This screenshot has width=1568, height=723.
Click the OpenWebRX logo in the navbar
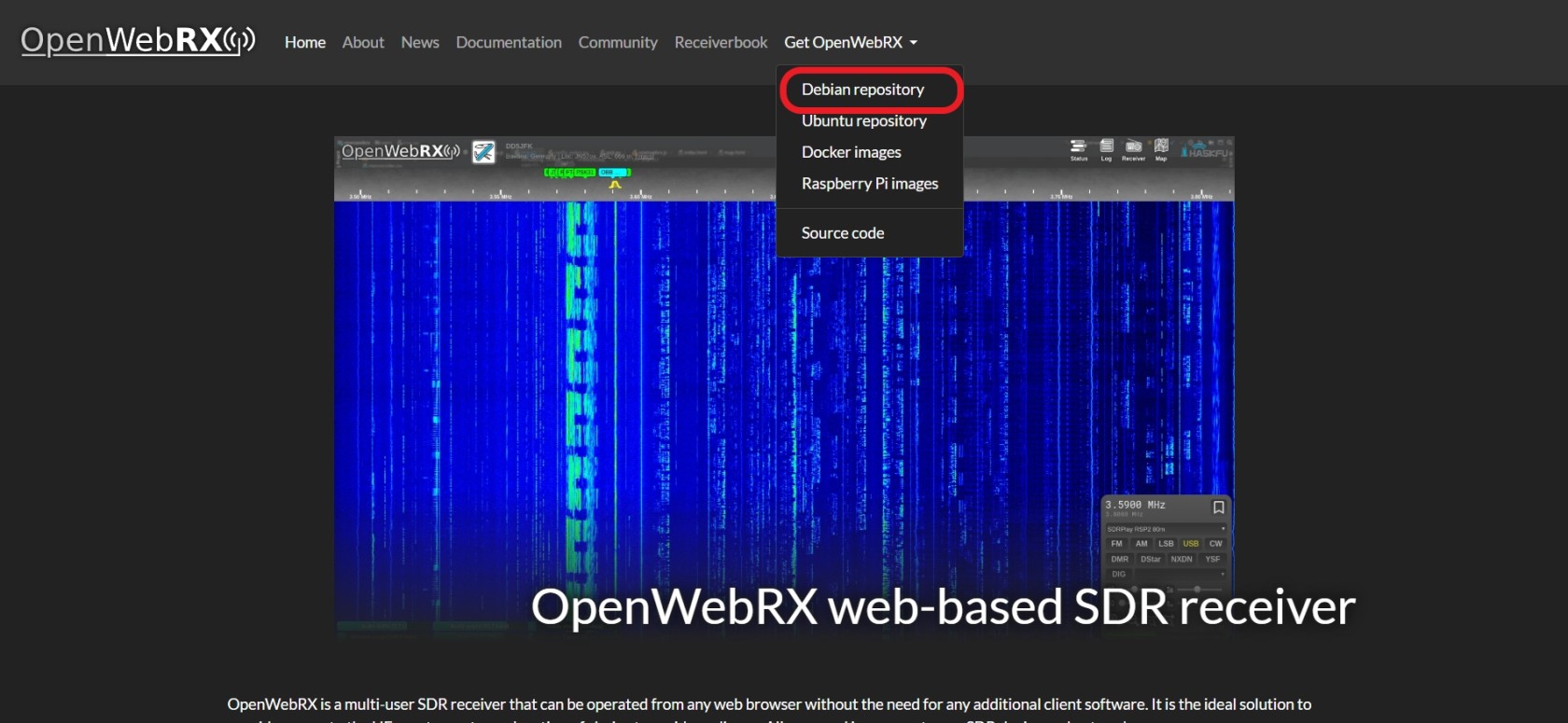(x=138, y=40)
